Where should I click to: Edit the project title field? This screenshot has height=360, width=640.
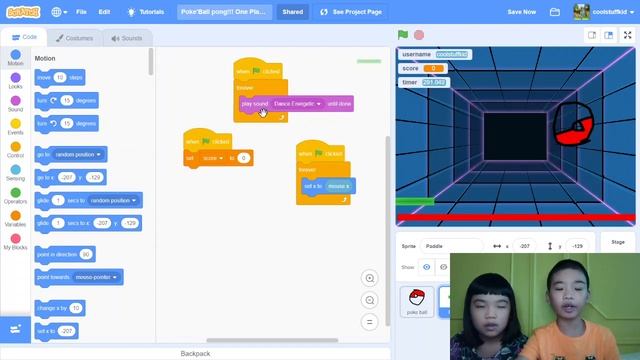(x=224, y=12)
